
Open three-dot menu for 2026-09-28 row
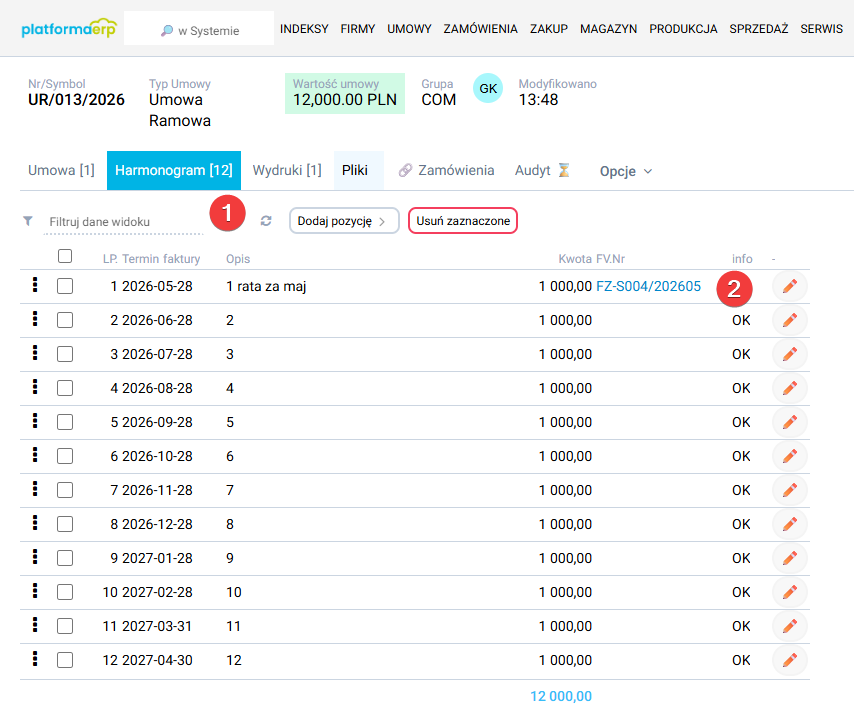(35, 420)
